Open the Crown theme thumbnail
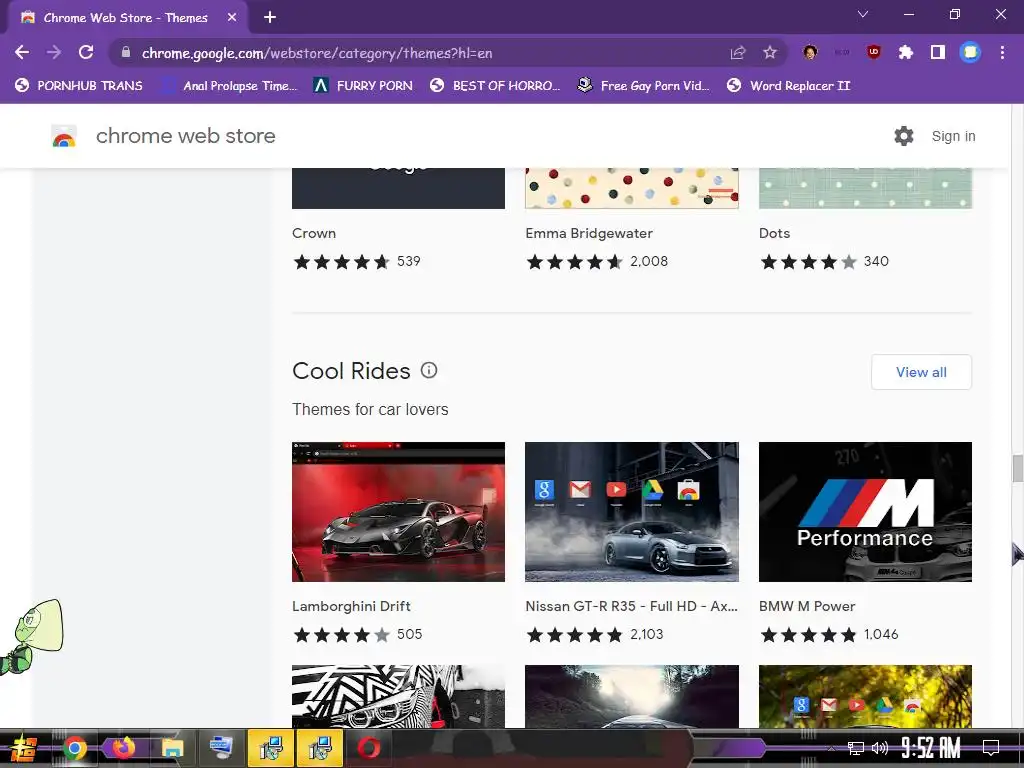Image resolution: width=1024 pixels, height=768 pixels. (x=398, y=188)
